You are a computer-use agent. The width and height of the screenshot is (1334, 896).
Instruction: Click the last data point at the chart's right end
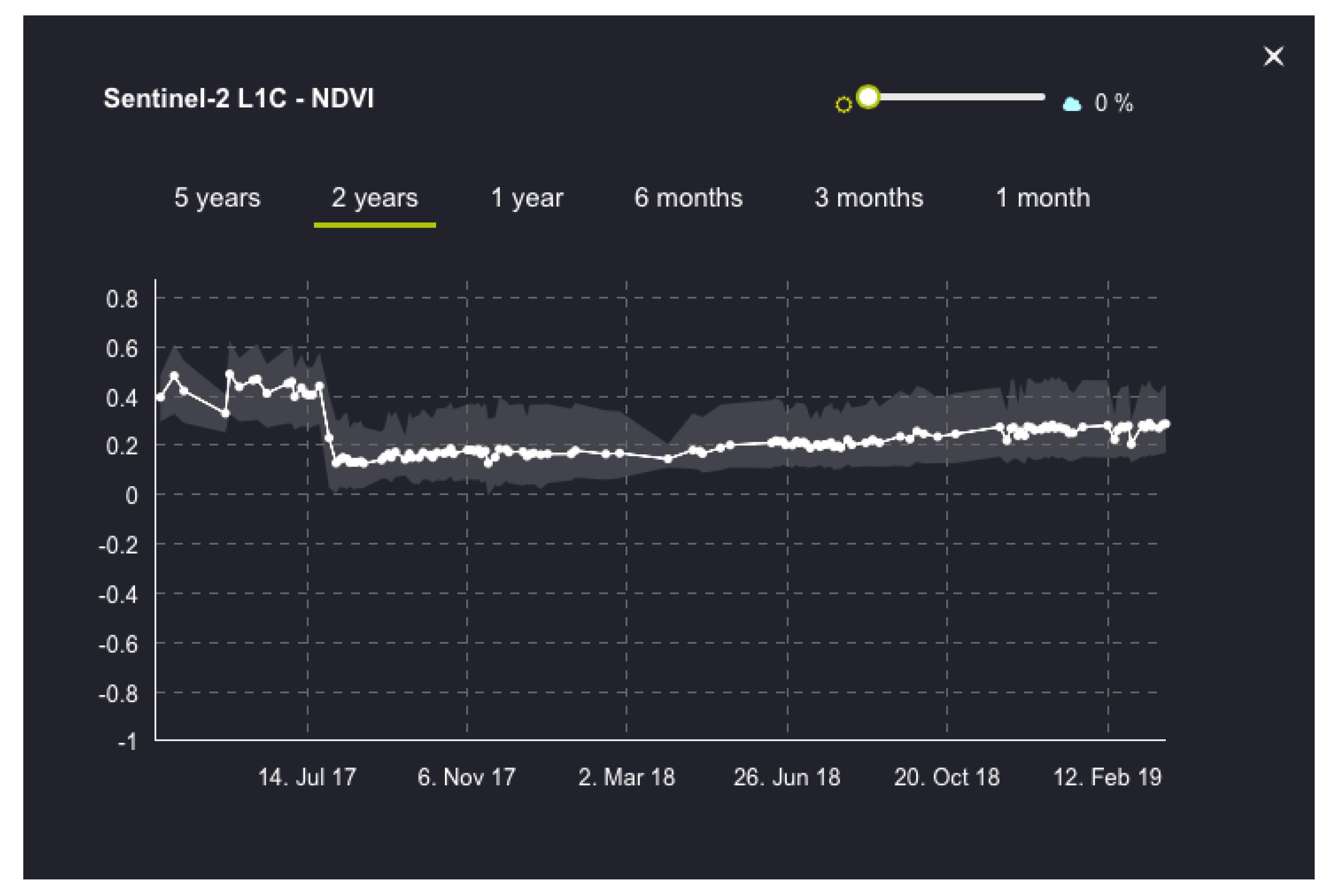point(1166,424)
